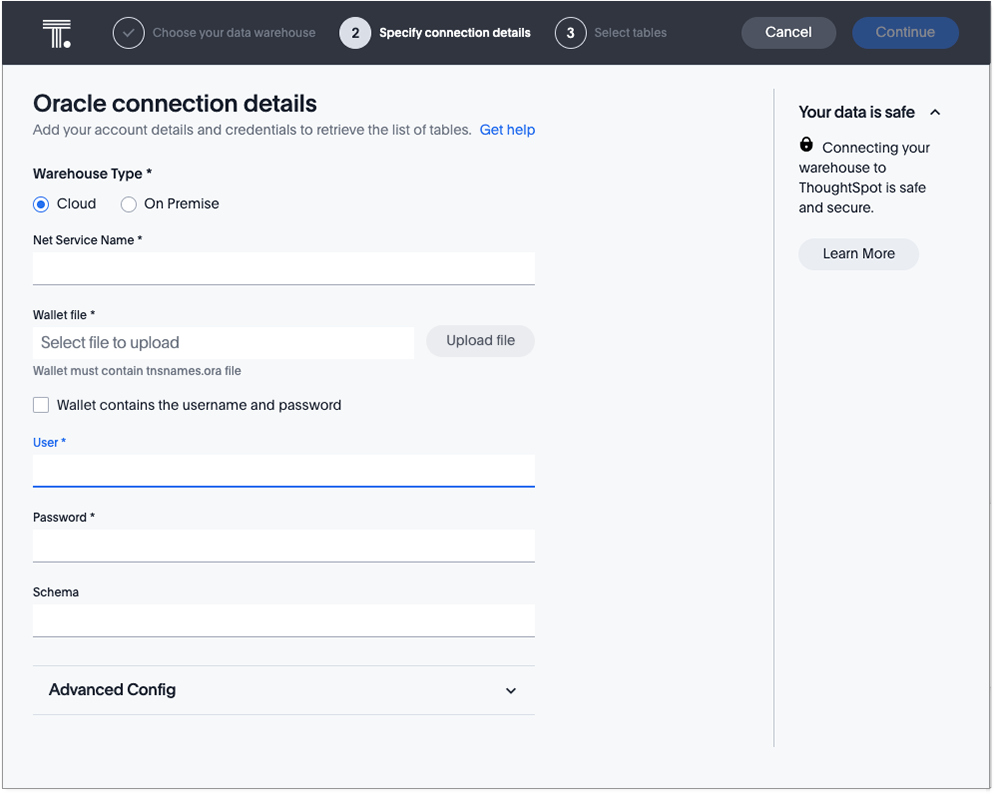Click the completed step checkmark icon
Viewport: 994px width, 796px height.
coord(128,33)
